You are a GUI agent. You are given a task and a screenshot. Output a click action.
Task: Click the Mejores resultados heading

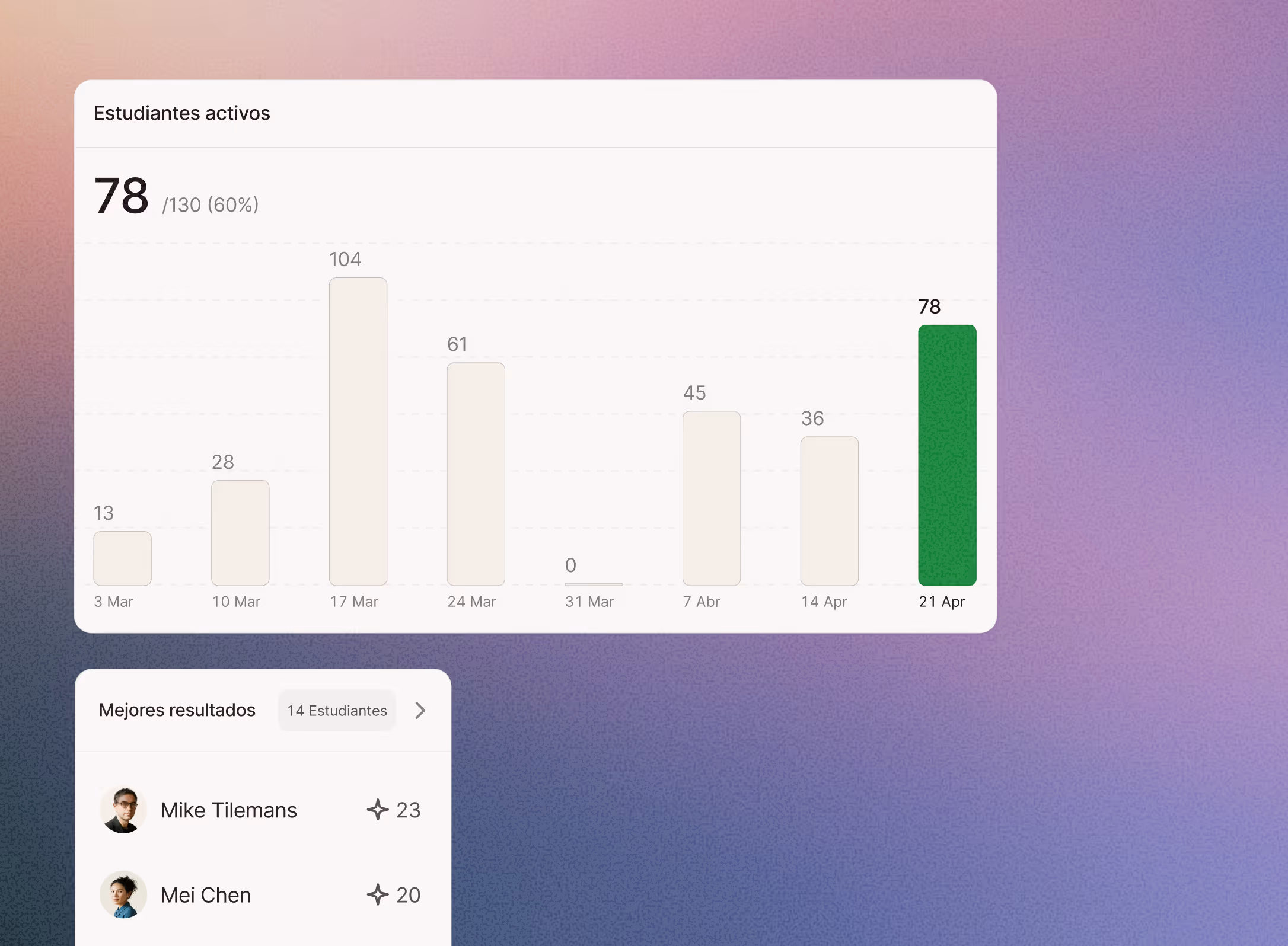pos(177,710)
